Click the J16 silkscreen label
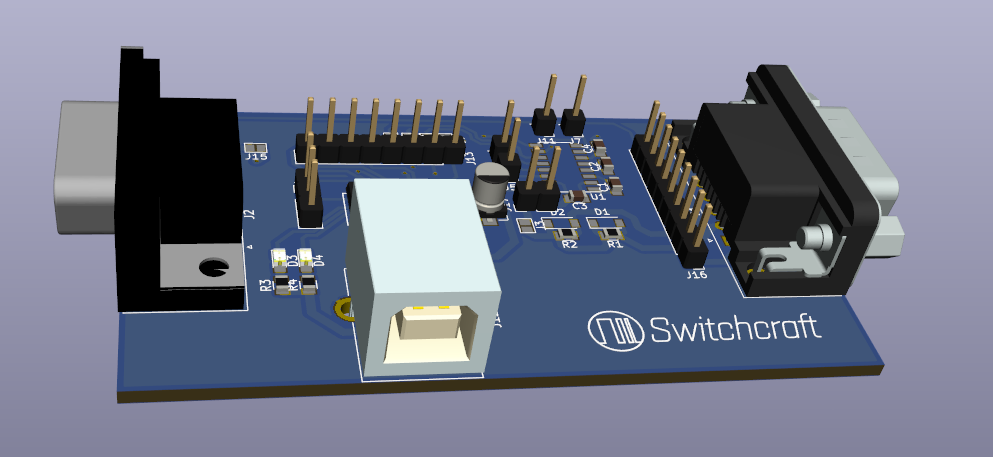Screen dimensions: 993x457 tap(697, 275)
